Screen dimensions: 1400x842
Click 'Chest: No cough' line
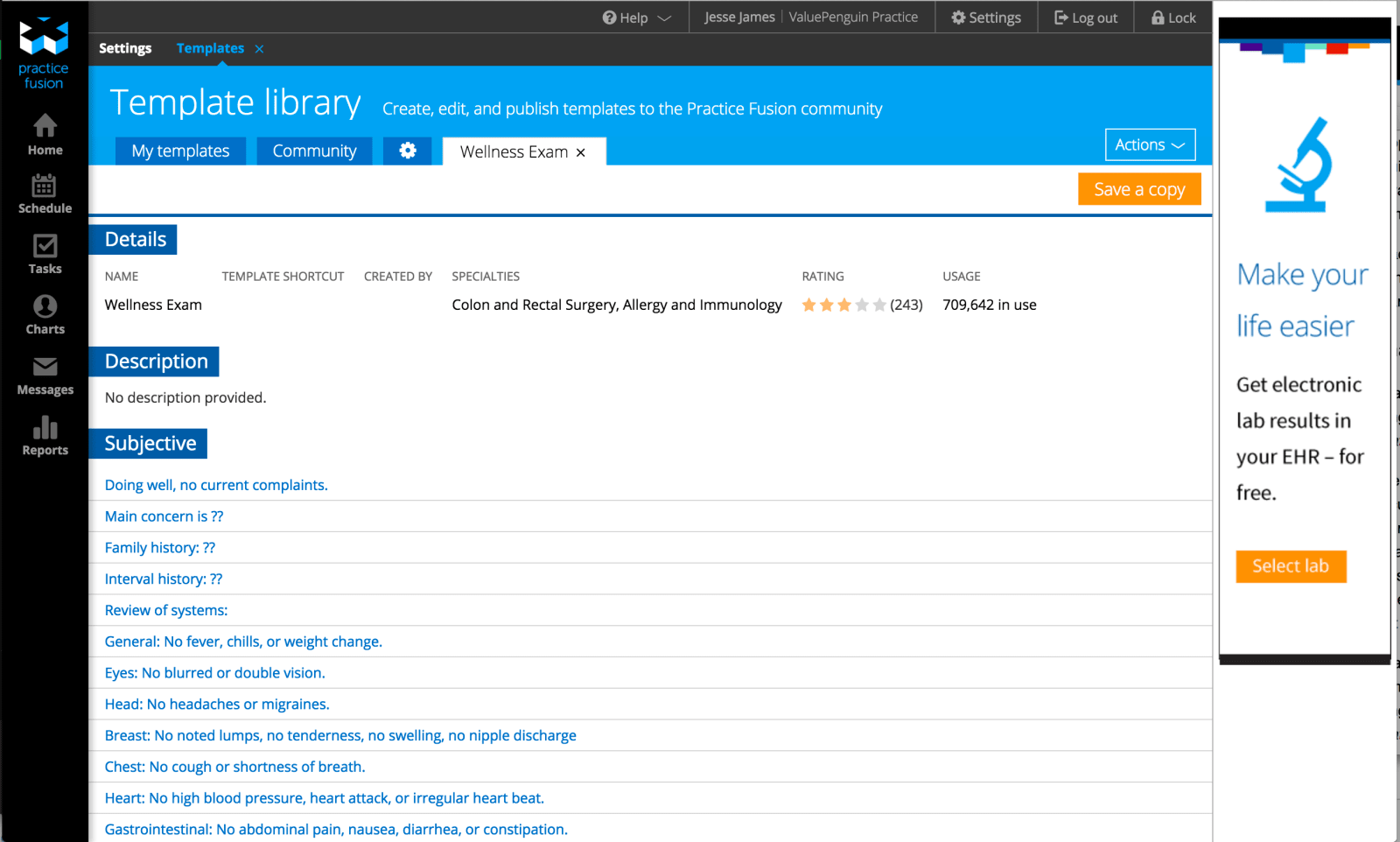234,767
